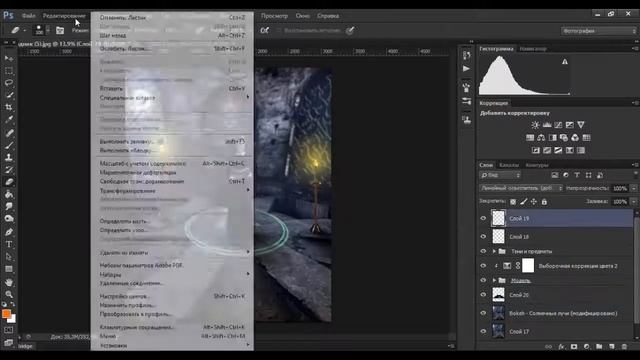Hide the Выборочная коррекция цвета 2 layer
This screenshot has width=640, height=360.
pos(483,266)
